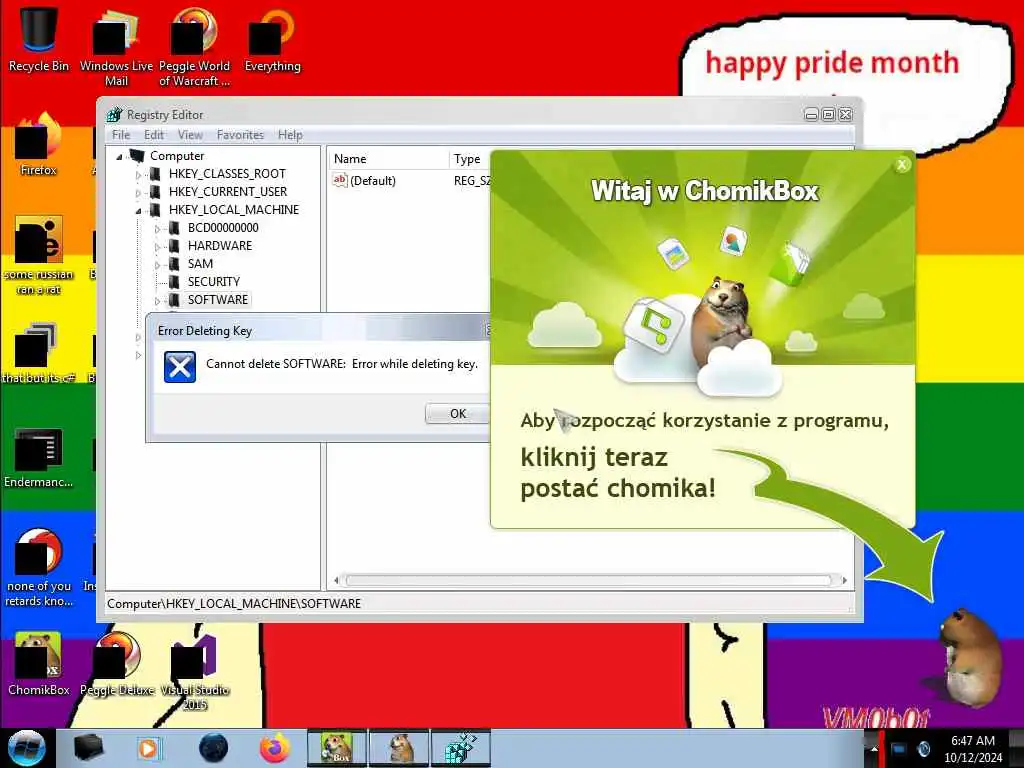Collapse HKEY_LOCAL_MACHINE node
The height and width of the screenshot is (768, 1024).
click(138, 211)
